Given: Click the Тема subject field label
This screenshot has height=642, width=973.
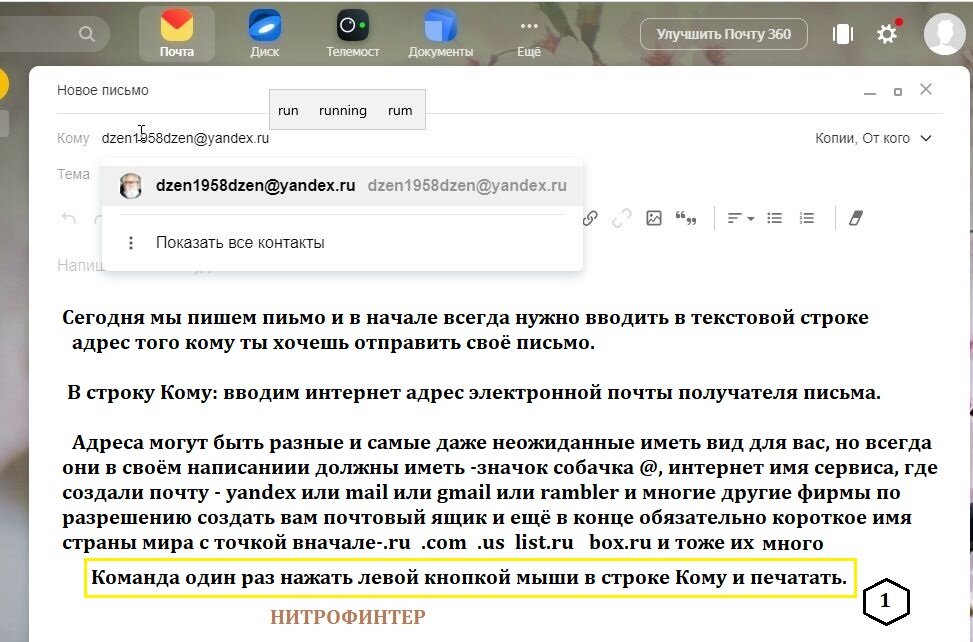Looking at the screenshot, I should tap(73, 174).
